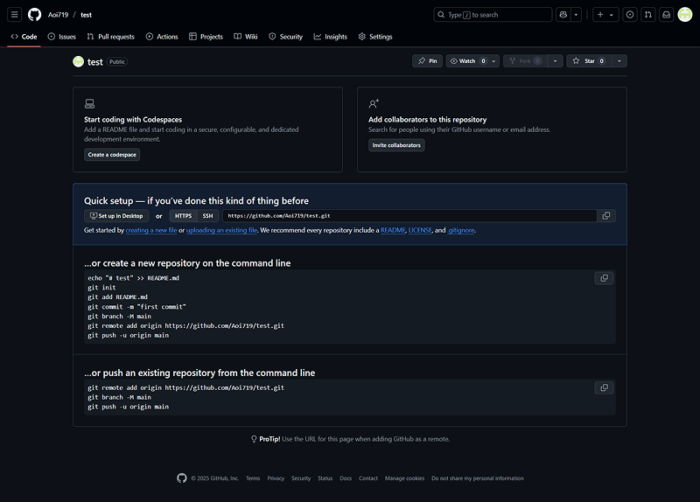700x502 pixels.
Task: Open the Insights tab
Action: (x=330, y=37)
